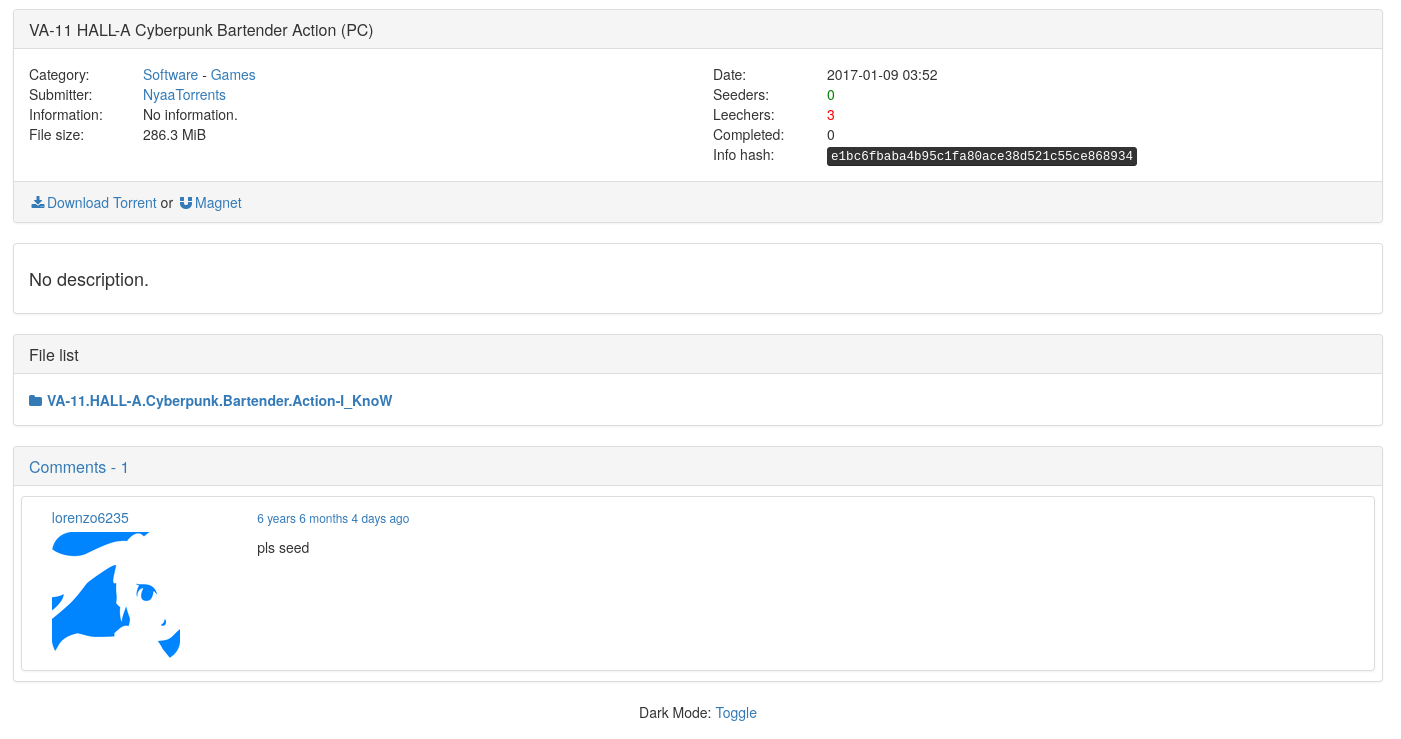
Task: Click the download arrow icon beside Download Torrent
Action: [38, 202]
